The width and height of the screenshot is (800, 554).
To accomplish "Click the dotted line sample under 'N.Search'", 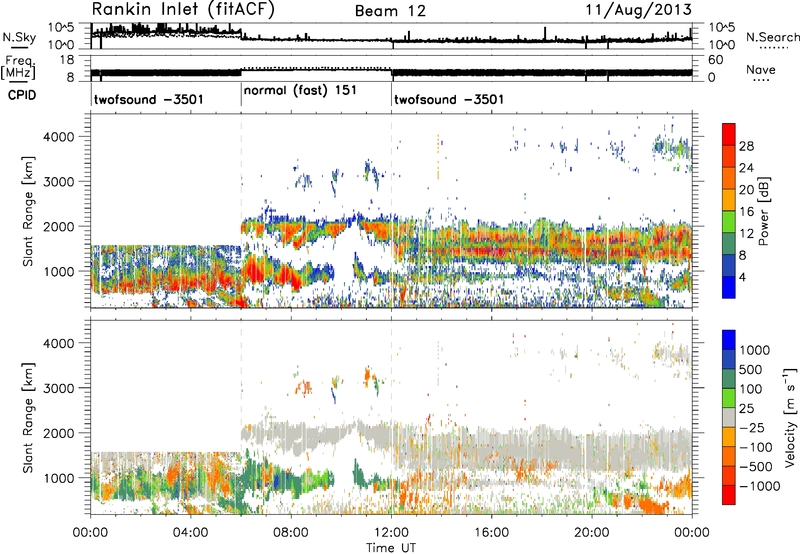I will tap(774, 48).
